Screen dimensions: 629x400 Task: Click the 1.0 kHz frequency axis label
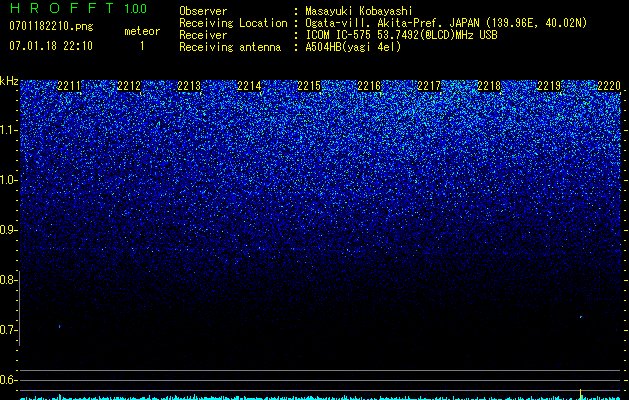[8, 180]
